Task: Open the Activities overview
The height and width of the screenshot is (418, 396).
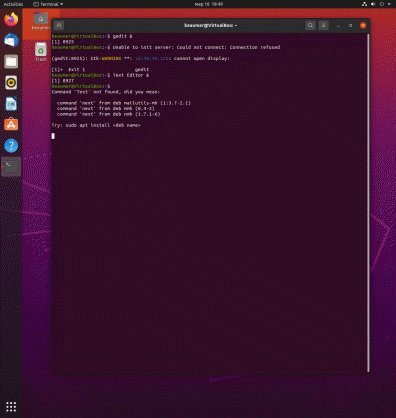Action: point(13,4)
